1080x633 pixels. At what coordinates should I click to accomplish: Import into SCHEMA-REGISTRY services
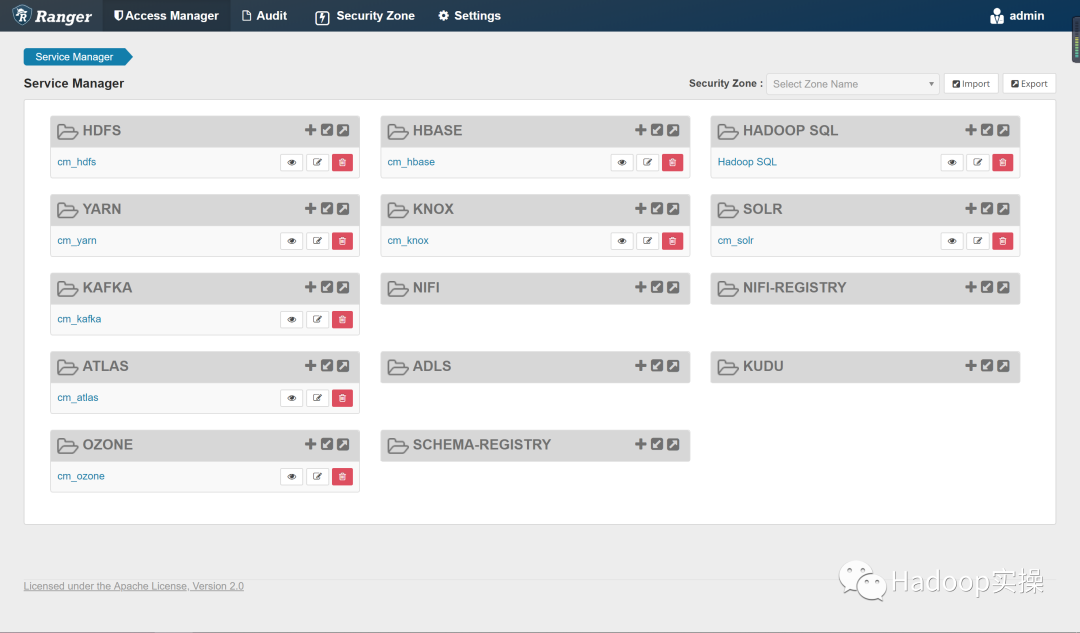(x=657, y=444)
